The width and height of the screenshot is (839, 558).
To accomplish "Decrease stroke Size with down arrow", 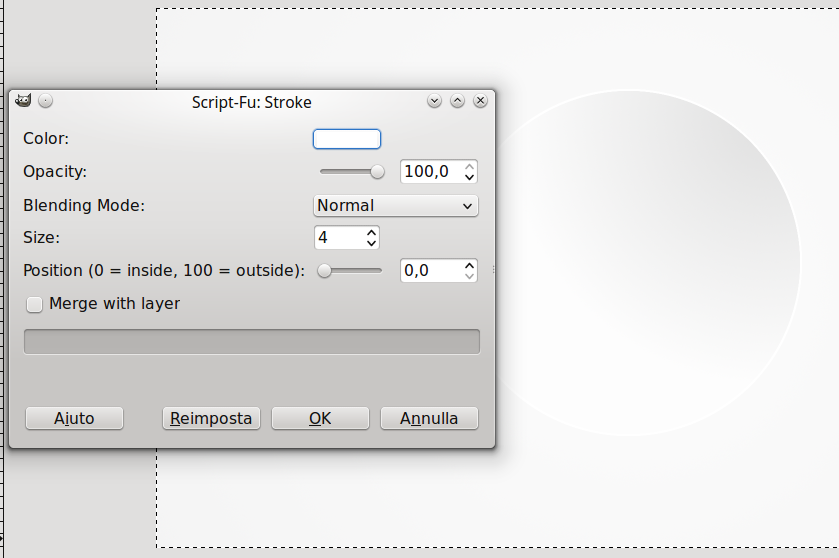I will pos(371,243).
